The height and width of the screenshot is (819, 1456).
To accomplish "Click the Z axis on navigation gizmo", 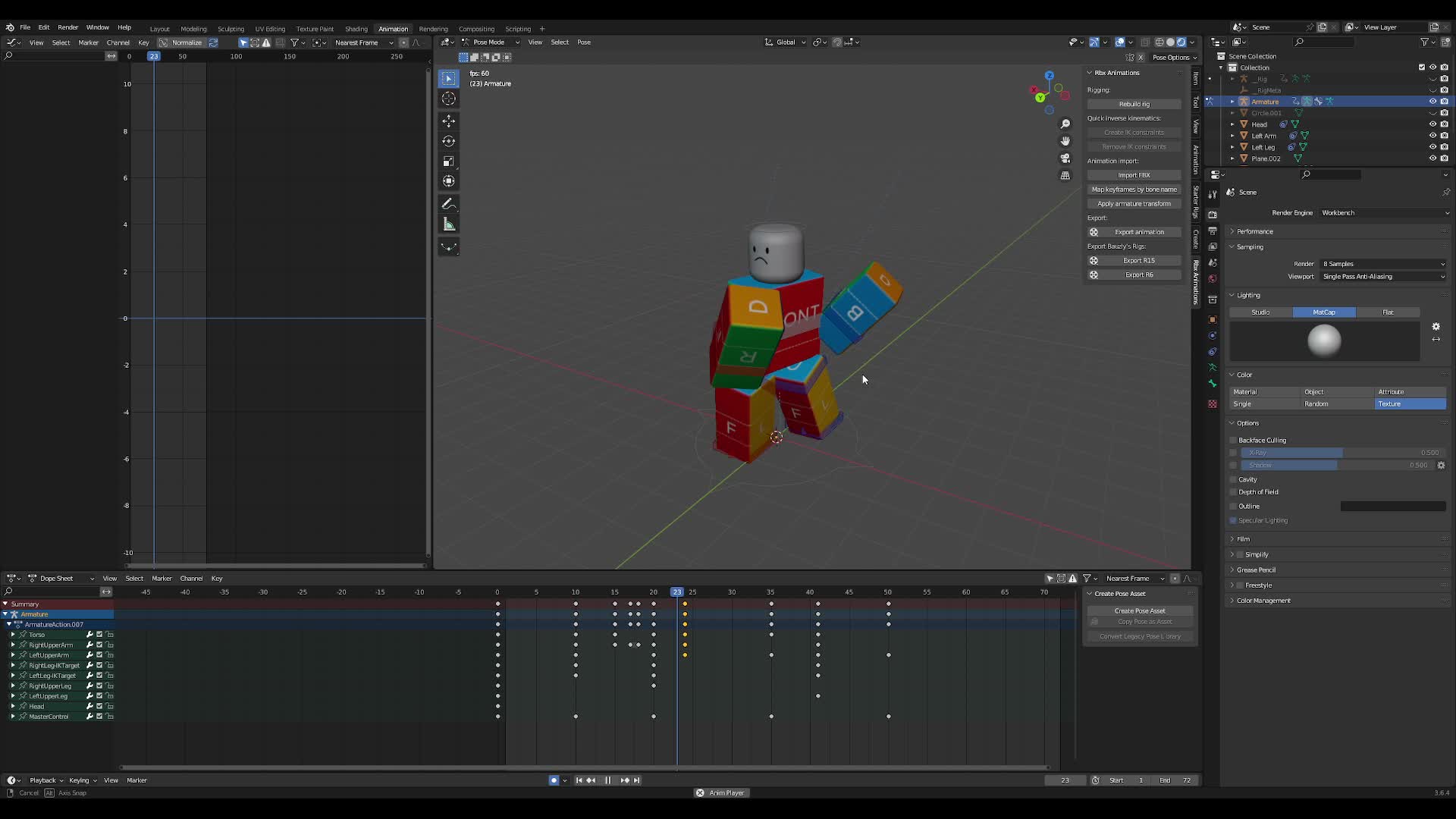I will (x=1049, y=76).
